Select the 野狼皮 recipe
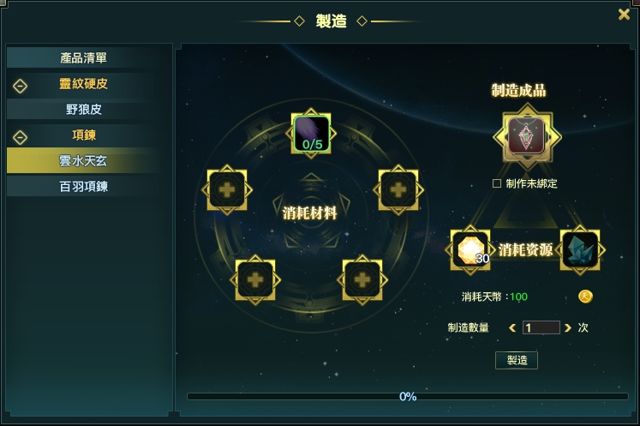The width and height of the screenshot is (640, 426). click(x=84, y=109)
